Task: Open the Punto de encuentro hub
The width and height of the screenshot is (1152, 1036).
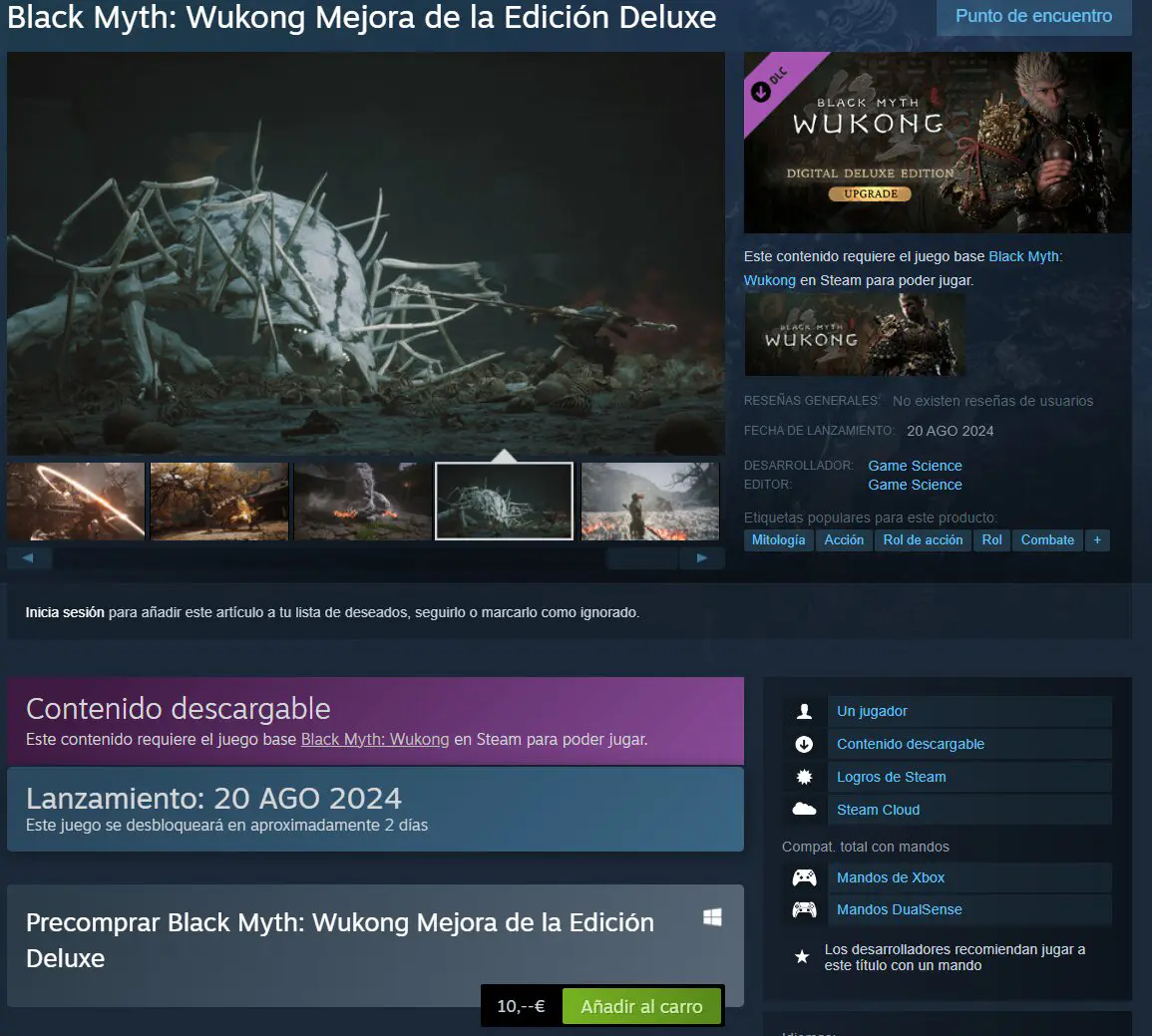Action: coord(1033,16)
